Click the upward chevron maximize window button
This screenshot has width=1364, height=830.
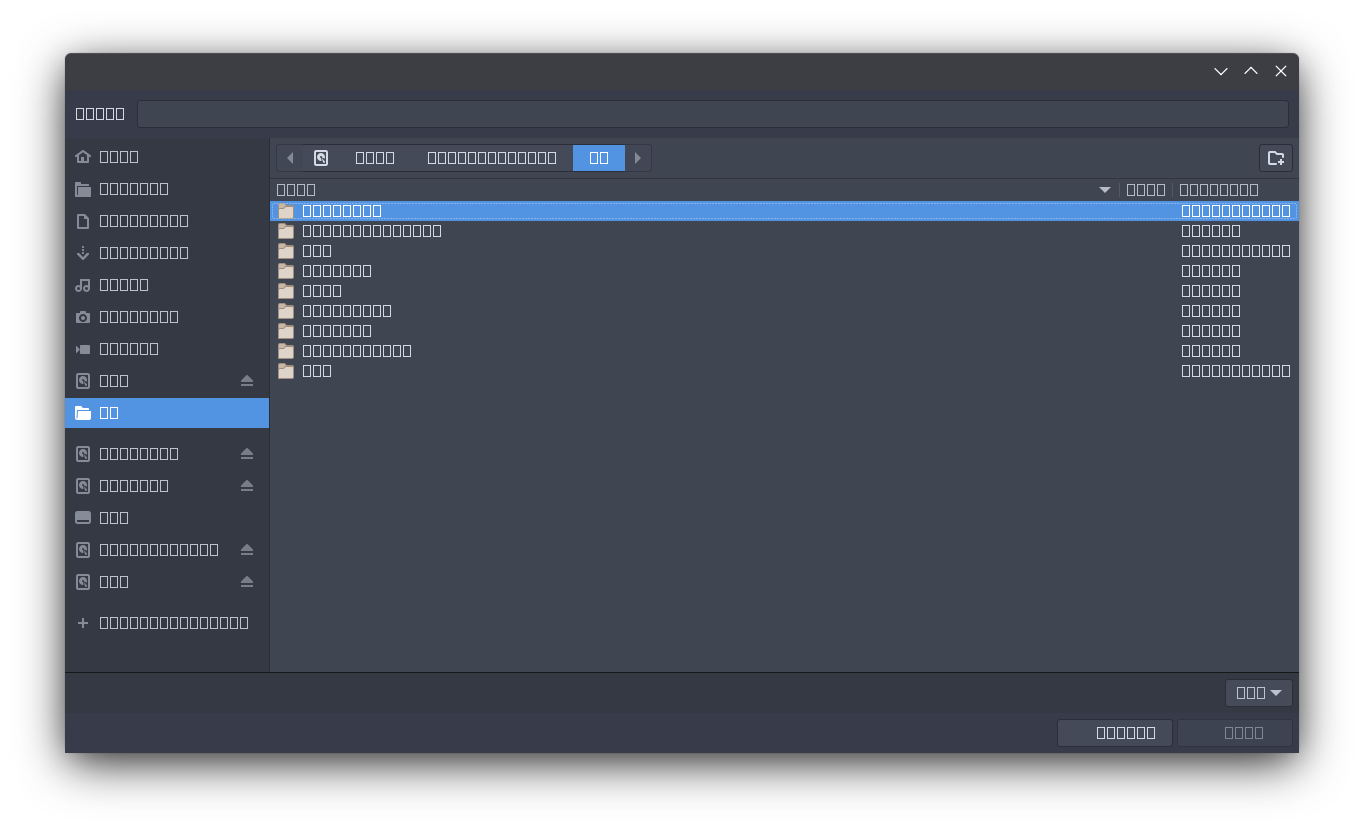(1251, 71)
